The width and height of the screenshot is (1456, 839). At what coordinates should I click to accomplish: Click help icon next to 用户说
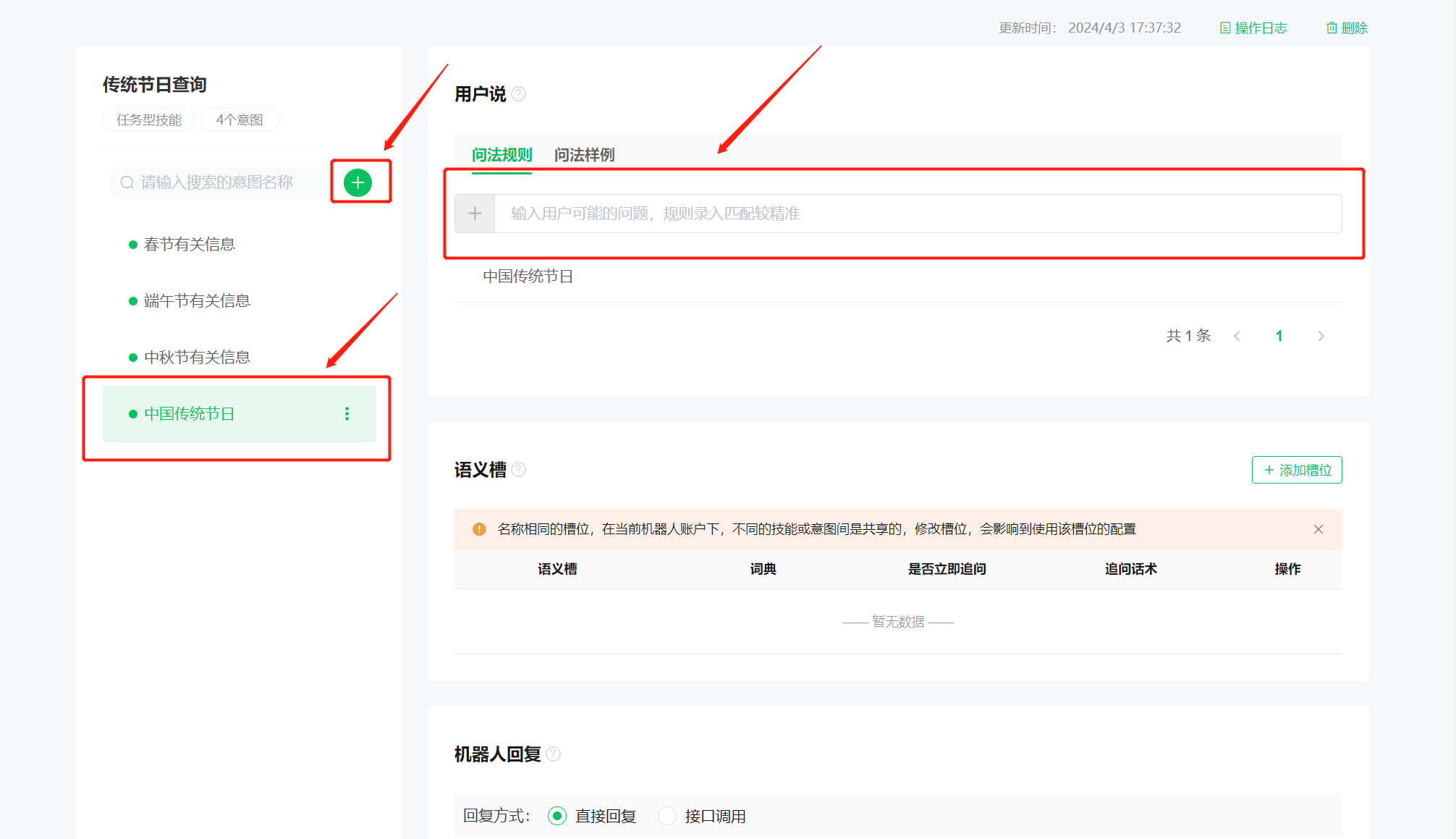pyautogui.click(x=519, y=94)
